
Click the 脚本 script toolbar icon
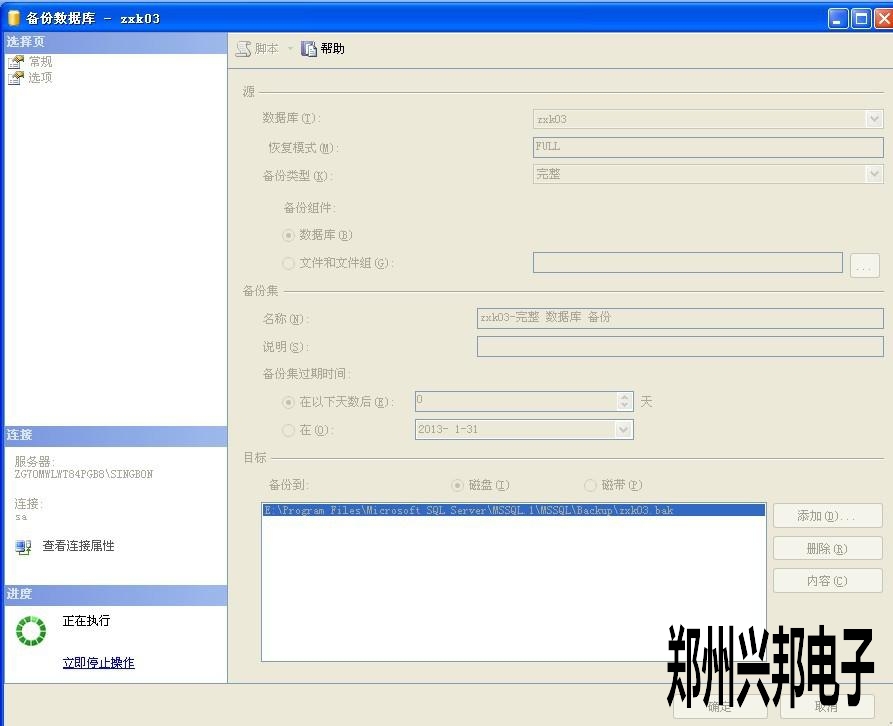point(243,49)
